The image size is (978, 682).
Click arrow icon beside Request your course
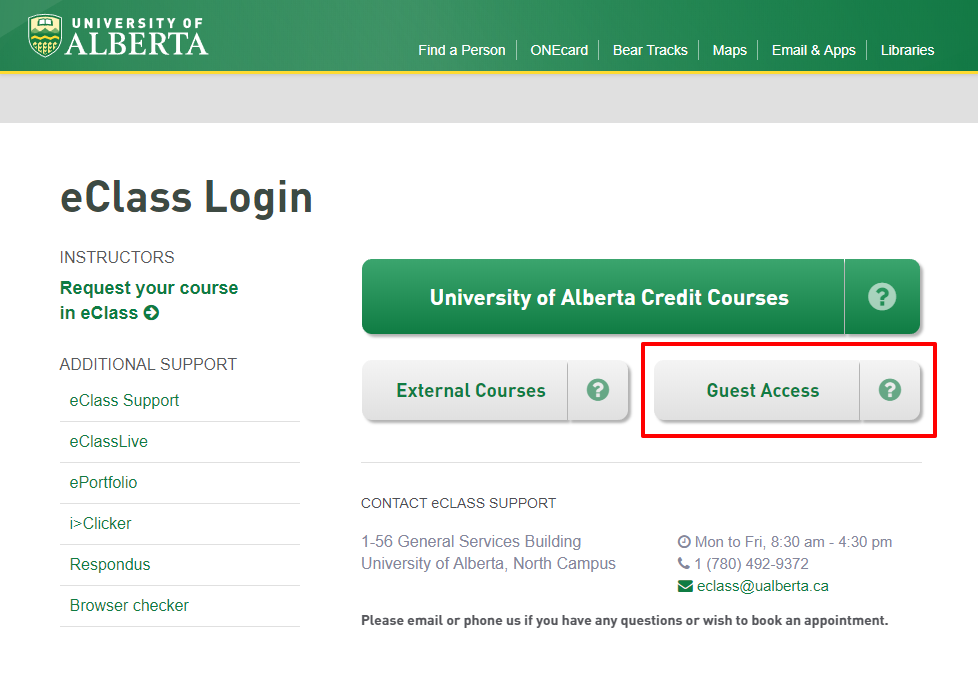(151, 313)
